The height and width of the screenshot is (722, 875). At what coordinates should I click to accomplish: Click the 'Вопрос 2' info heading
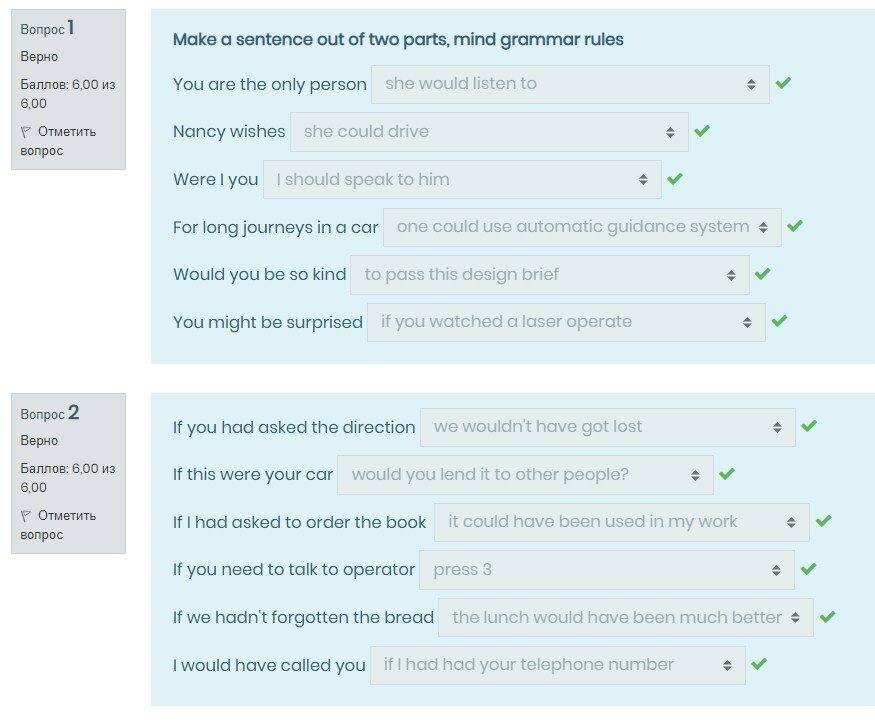coord(50,413)
